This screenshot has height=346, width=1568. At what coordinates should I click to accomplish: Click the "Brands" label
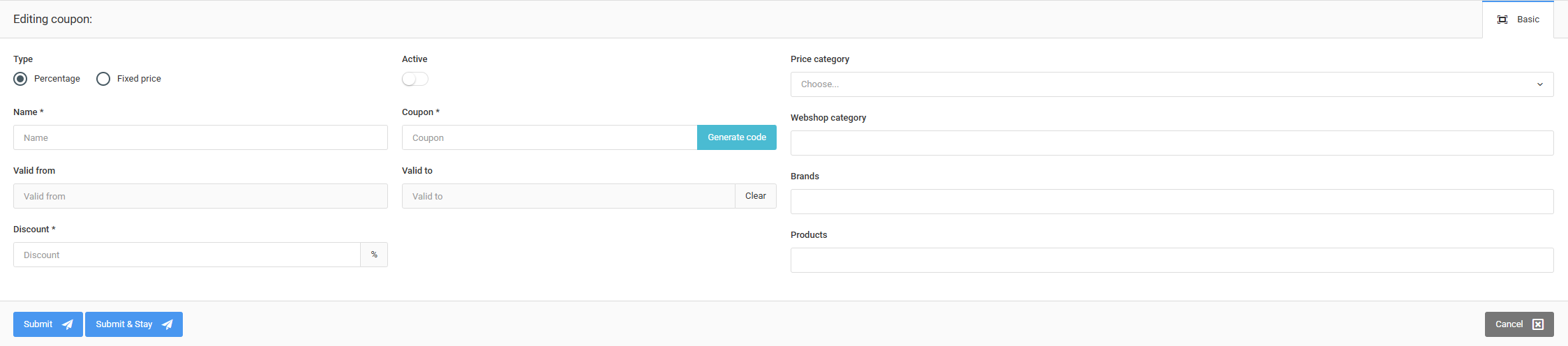(x=805, y=176)
